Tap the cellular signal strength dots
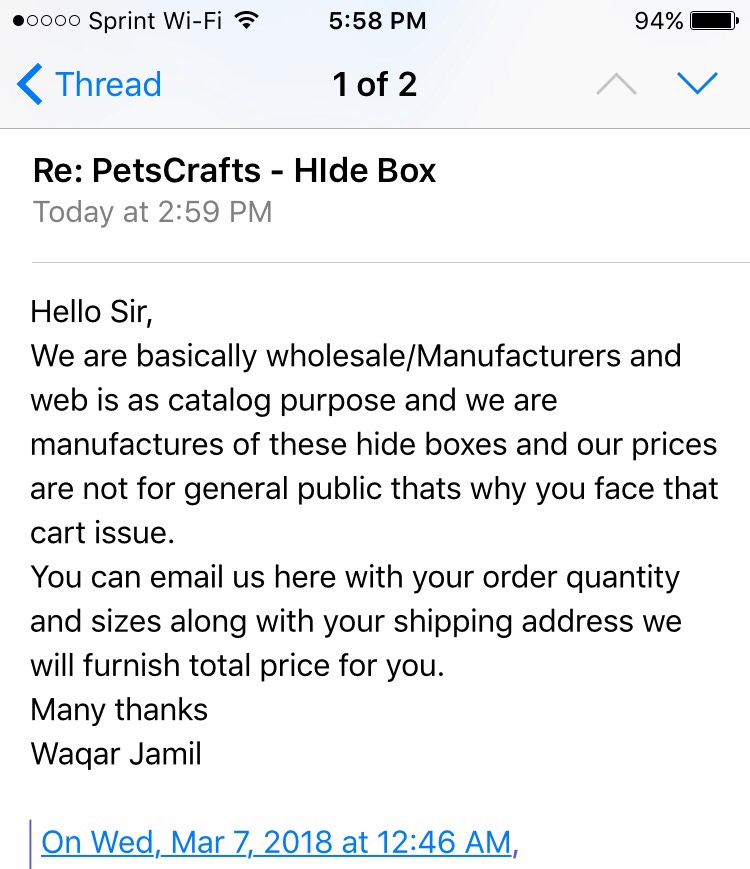Viewport: 750px width, 869px height. [x=46, y=21]
